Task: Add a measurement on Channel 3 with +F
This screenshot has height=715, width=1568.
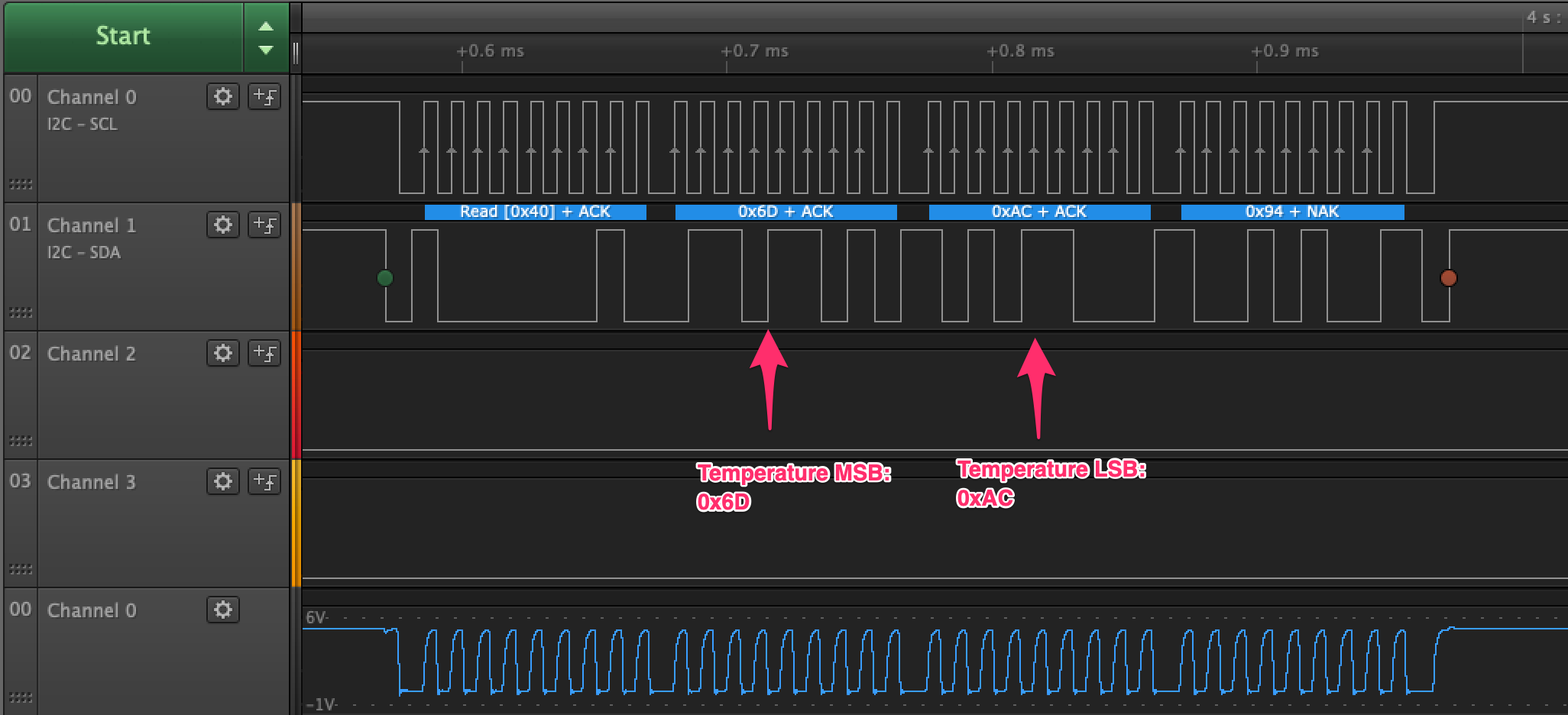Action: click(264, 481)
